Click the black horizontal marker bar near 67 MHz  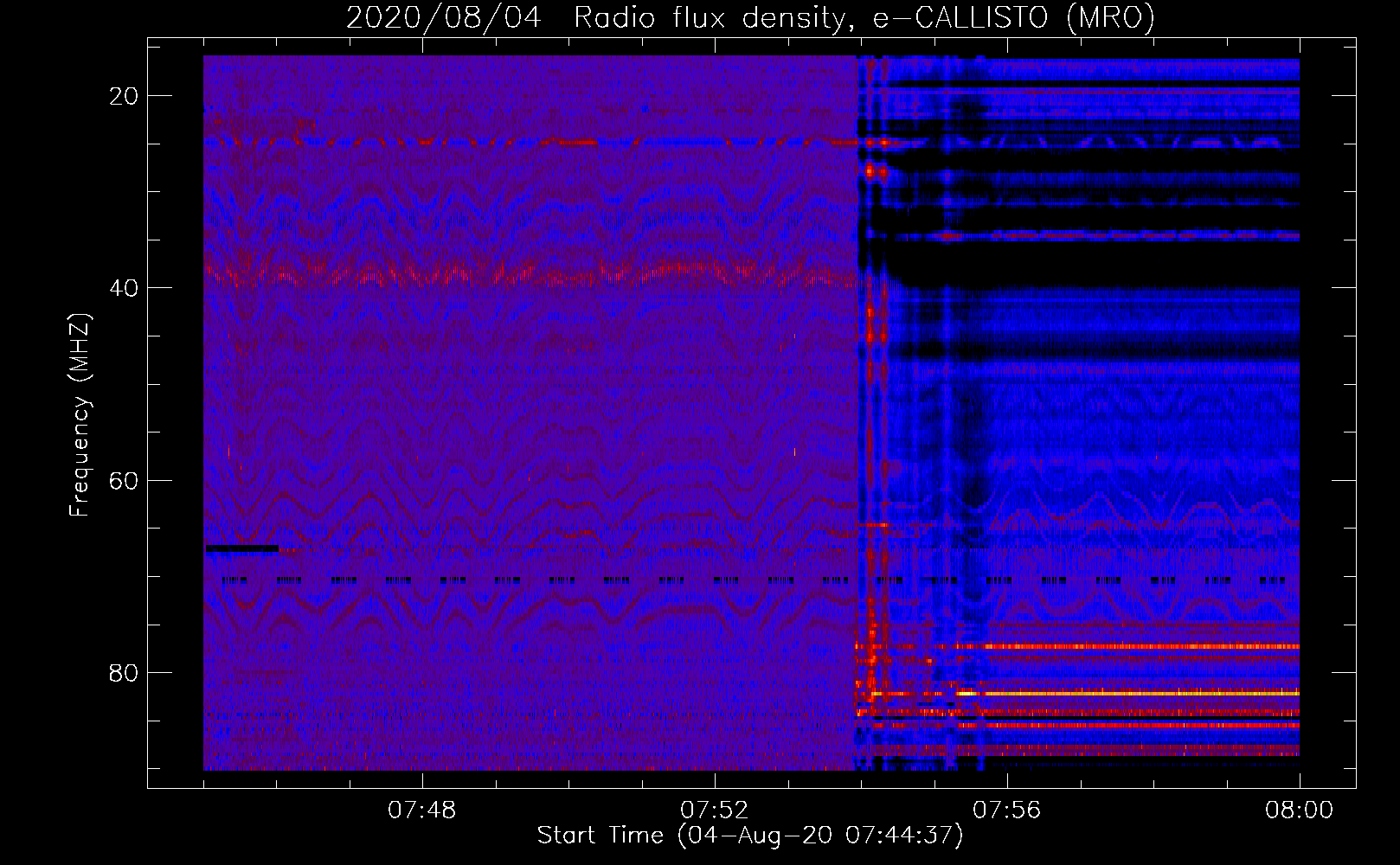(242, 548)
